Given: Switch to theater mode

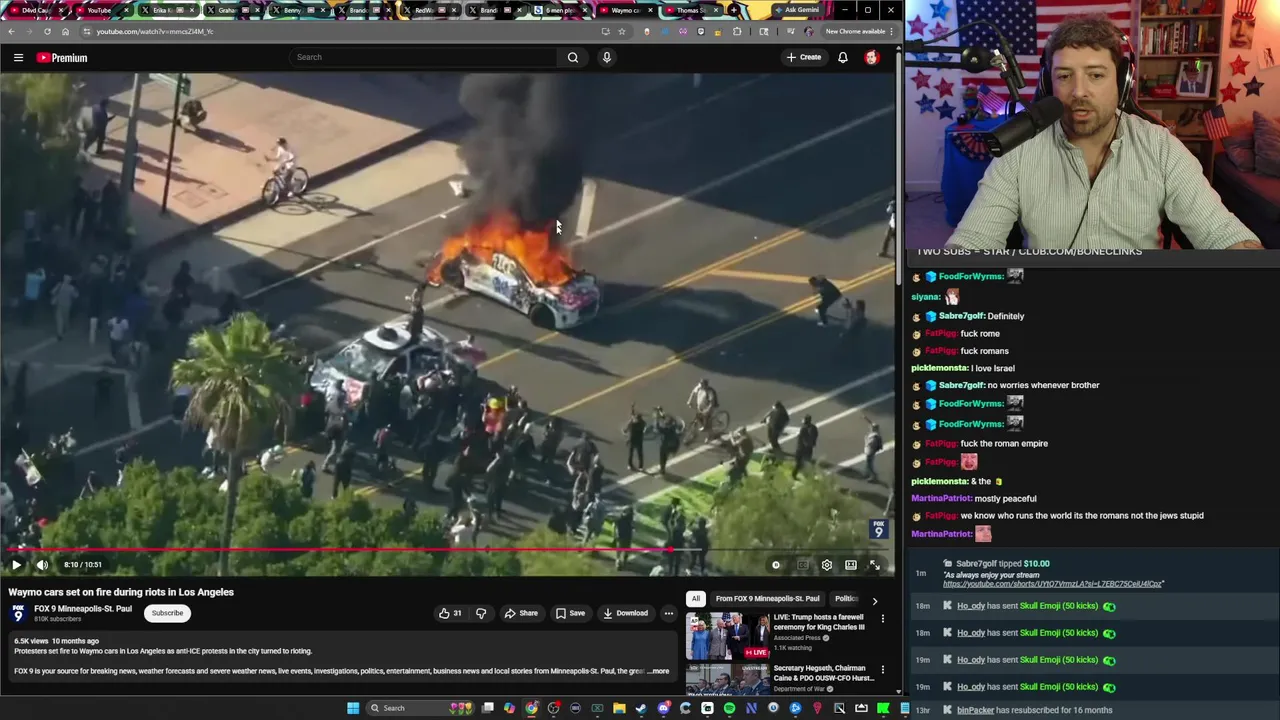Looking at the screenshot, I should point(851,565).
